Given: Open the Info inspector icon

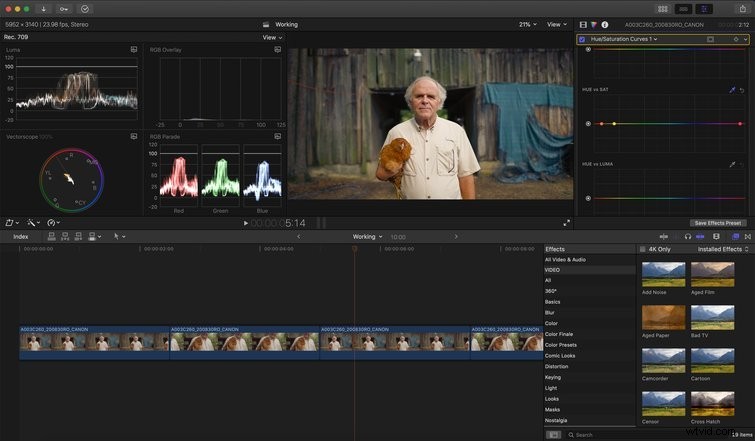Looking at the screenshot, I should (x=605, y=25).
